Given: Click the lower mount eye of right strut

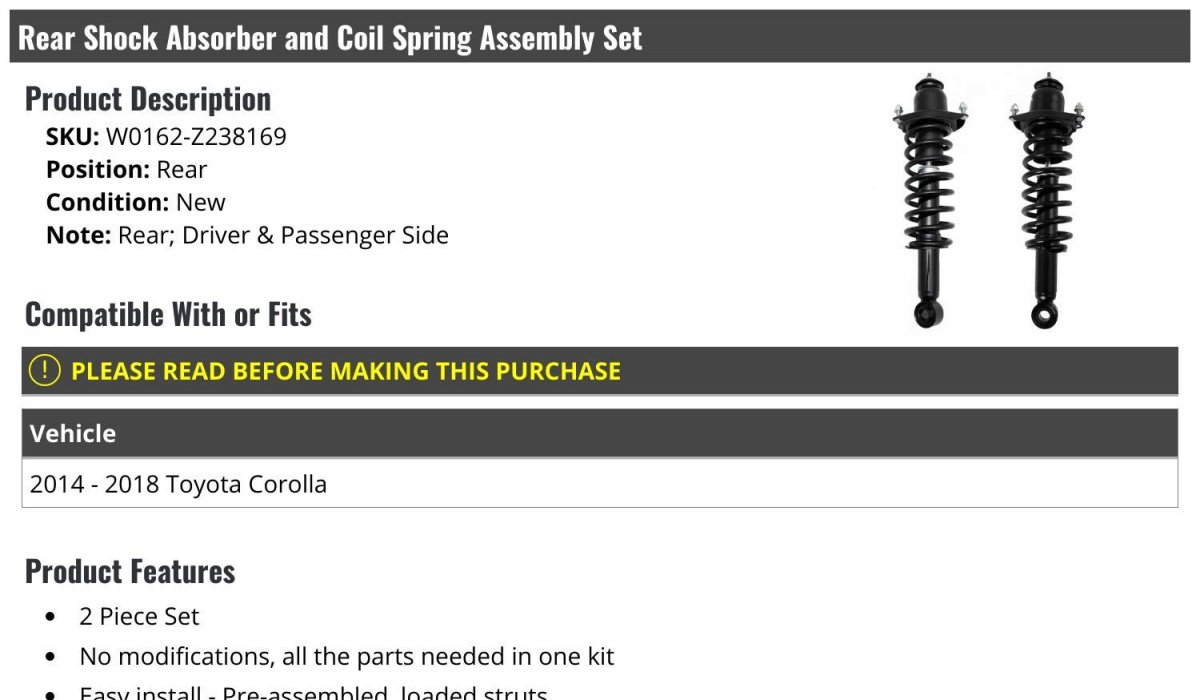Looking at the screenshot, I should coord(1046,316).
